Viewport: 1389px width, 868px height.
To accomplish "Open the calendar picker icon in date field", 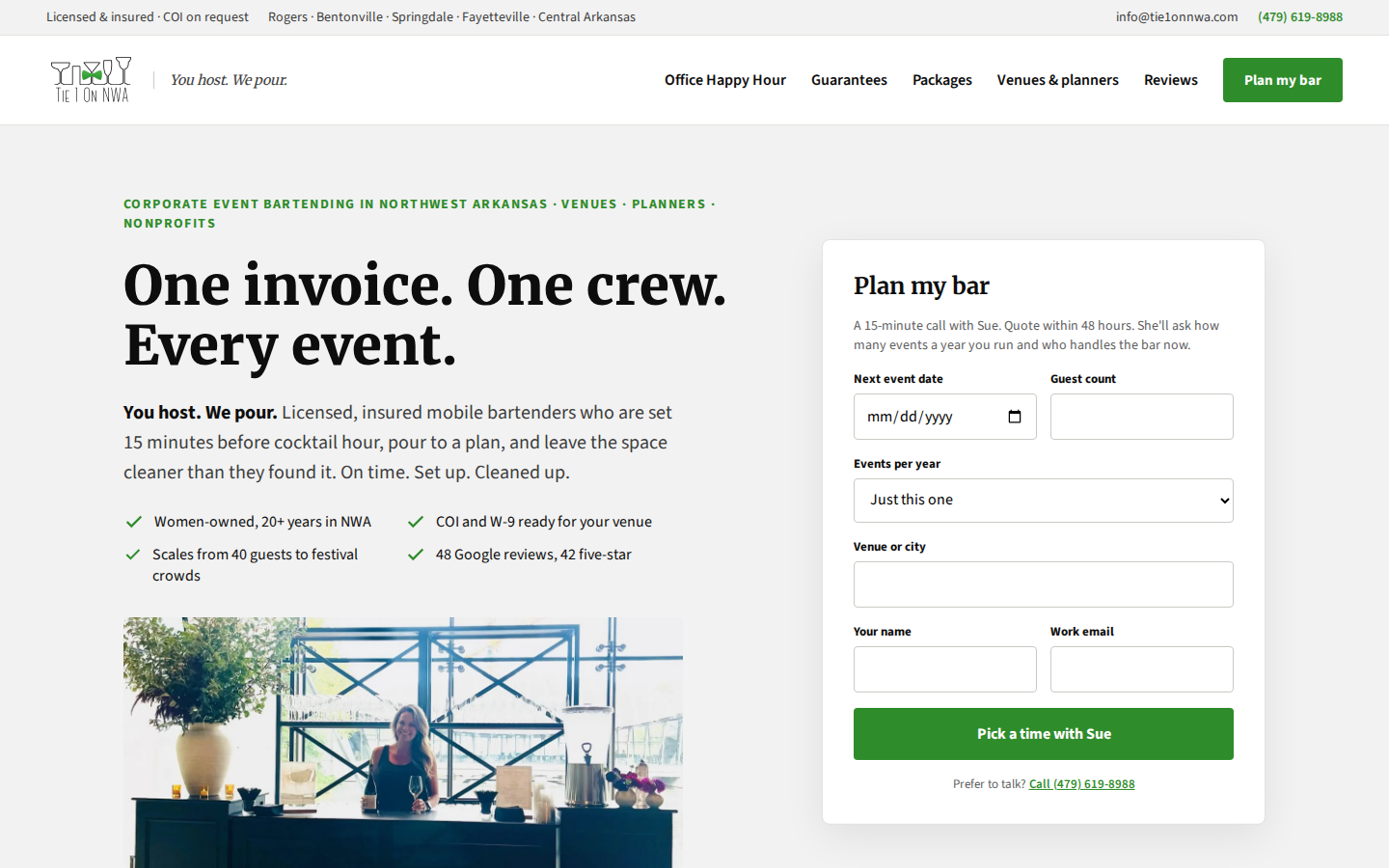I will (1015, 417).
